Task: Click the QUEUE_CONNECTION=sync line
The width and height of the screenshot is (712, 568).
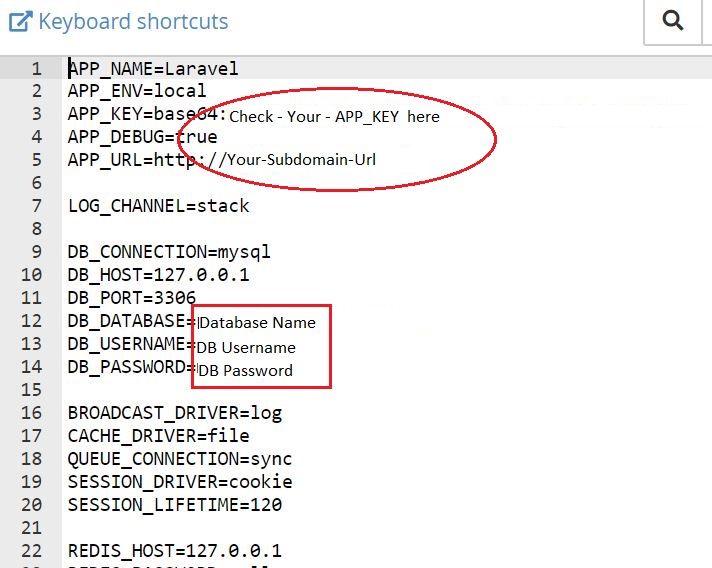Action: tap(180, 459)
